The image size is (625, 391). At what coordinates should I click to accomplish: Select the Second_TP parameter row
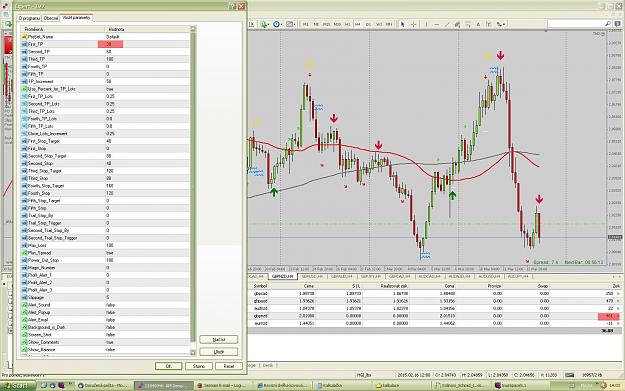pos(106,52)
